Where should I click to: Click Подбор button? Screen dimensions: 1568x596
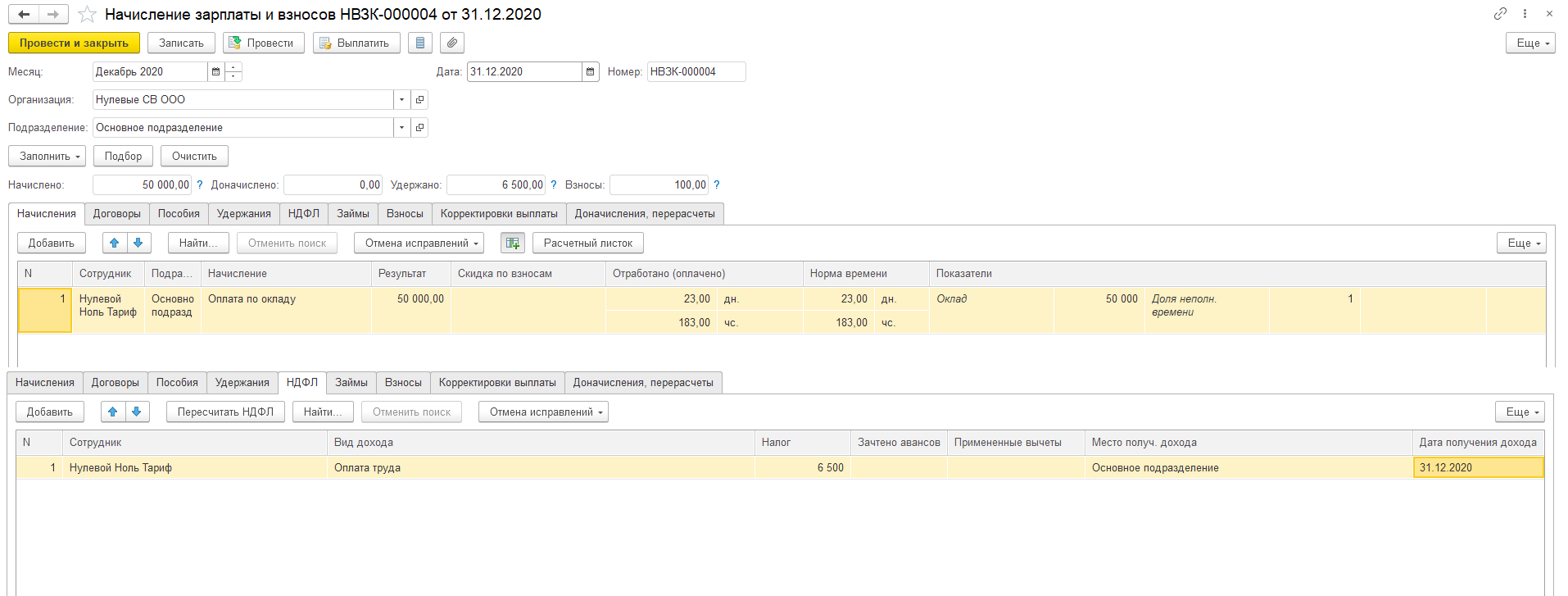coord(123,156)
